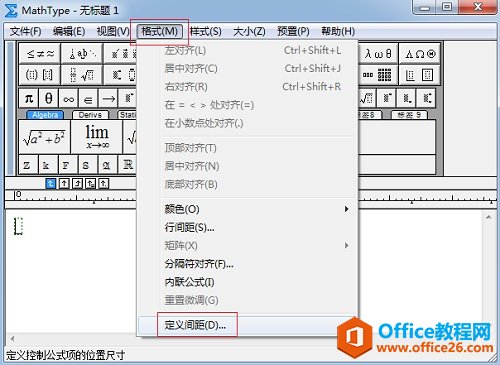Choose 内联公式(I) menu entry
Image resolution: width=500 pixels, height=365 pixels.
[248, 282]
